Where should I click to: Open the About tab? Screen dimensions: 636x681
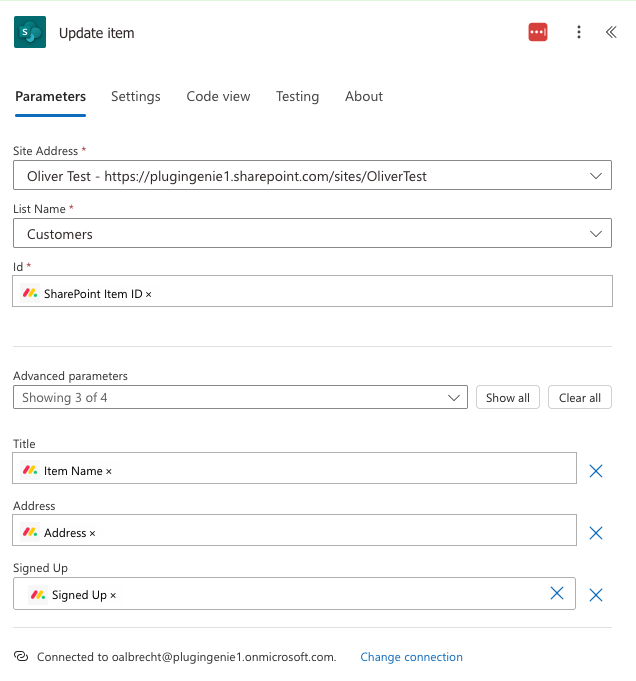point(364,96)
